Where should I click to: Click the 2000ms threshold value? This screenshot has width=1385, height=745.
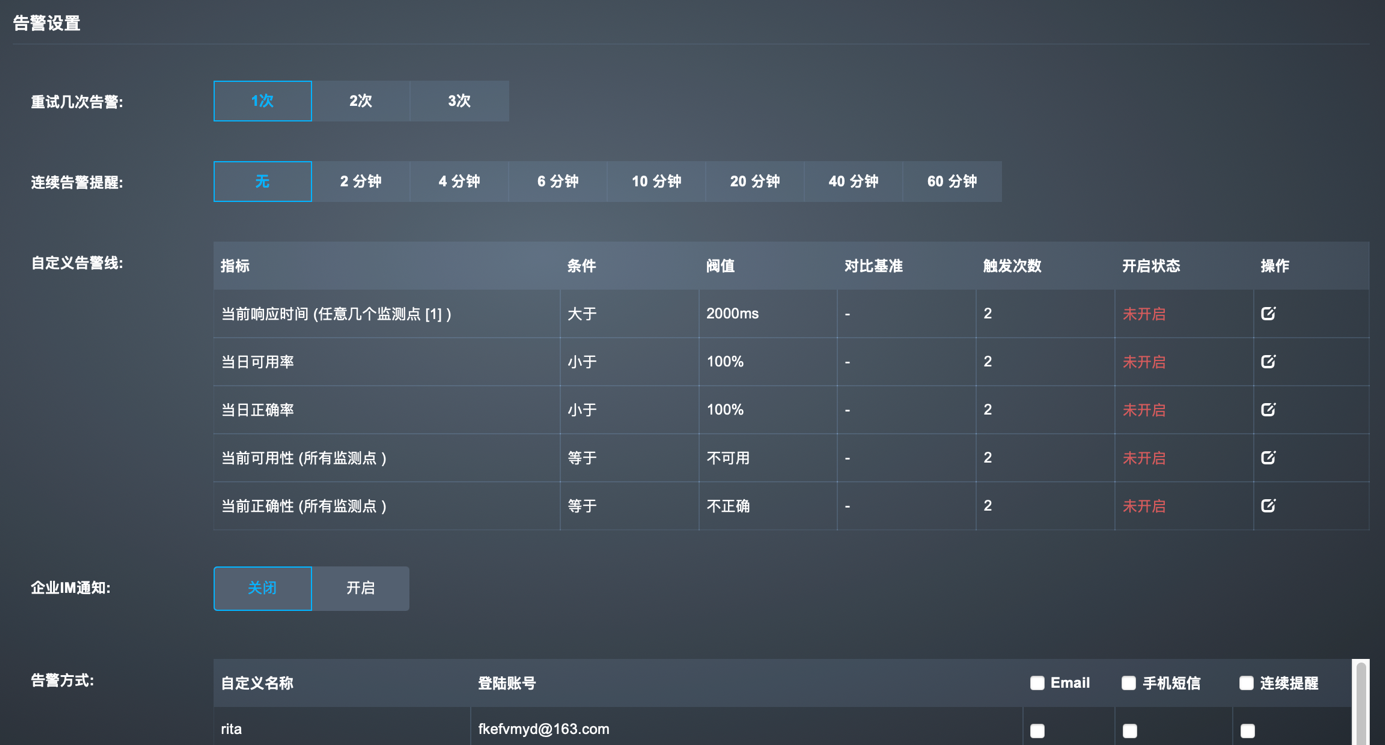[x=732, y=314]
